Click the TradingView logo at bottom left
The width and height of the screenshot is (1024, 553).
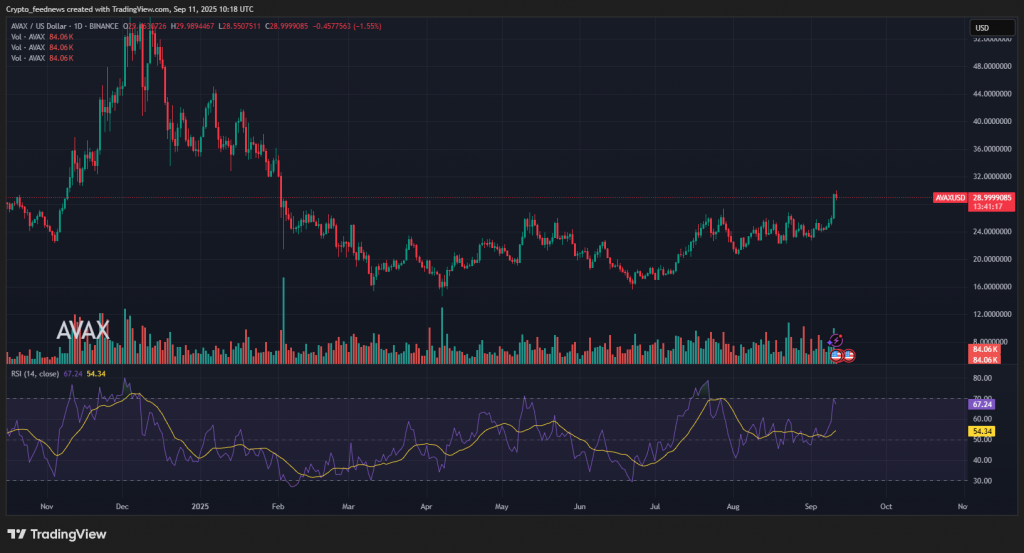(57, 534)
